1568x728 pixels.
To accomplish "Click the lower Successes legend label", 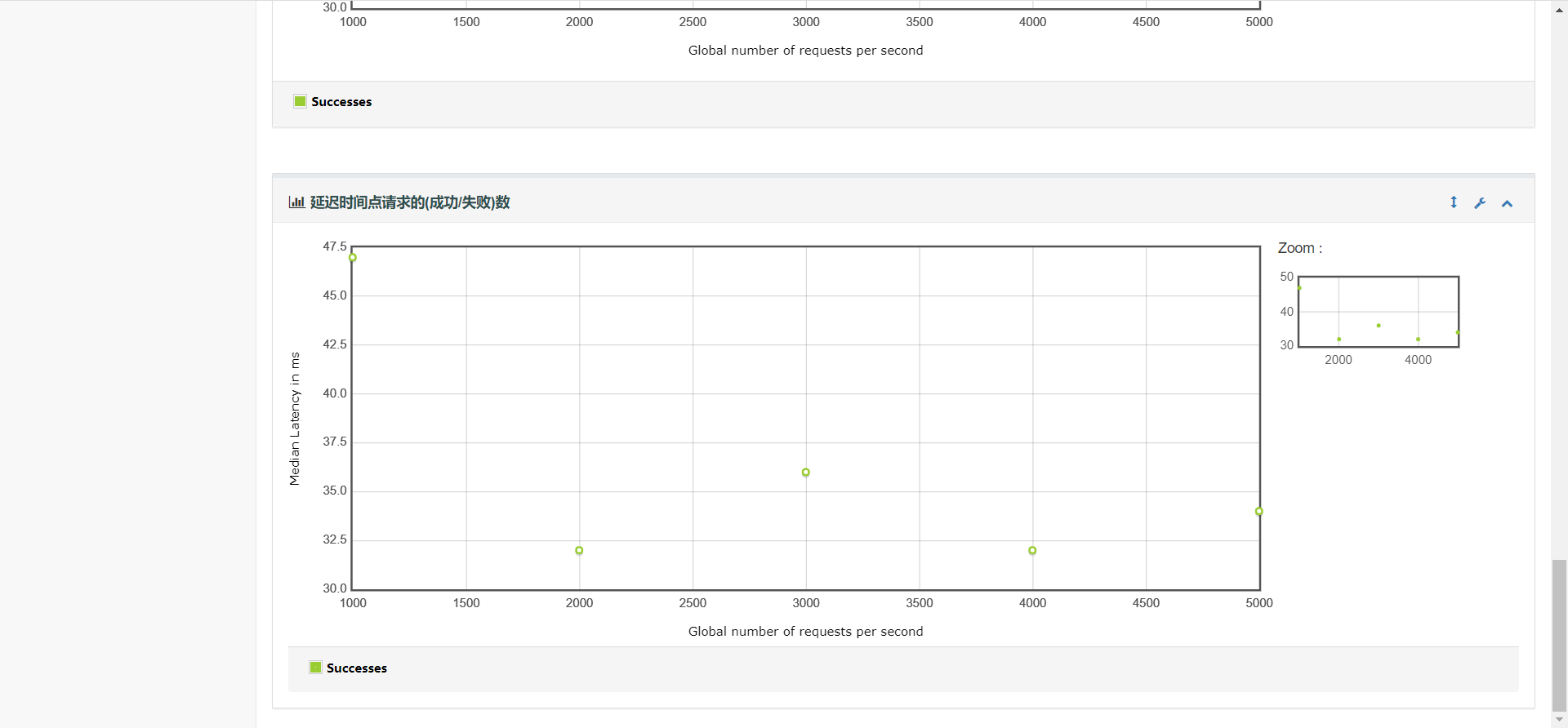I will (357, 668).
